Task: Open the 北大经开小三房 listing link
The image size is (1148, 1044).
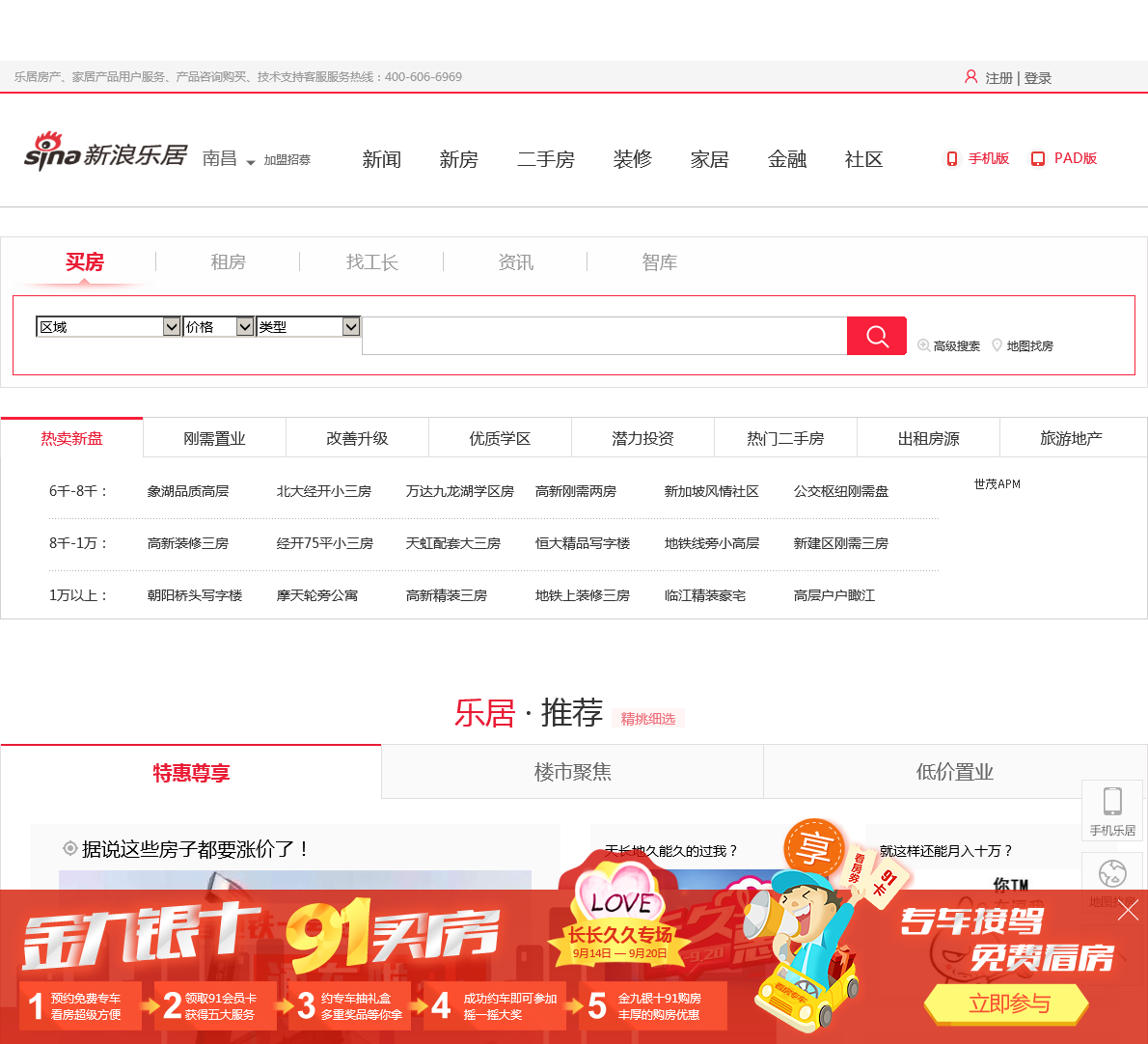Action: click(x=323, y=491)
